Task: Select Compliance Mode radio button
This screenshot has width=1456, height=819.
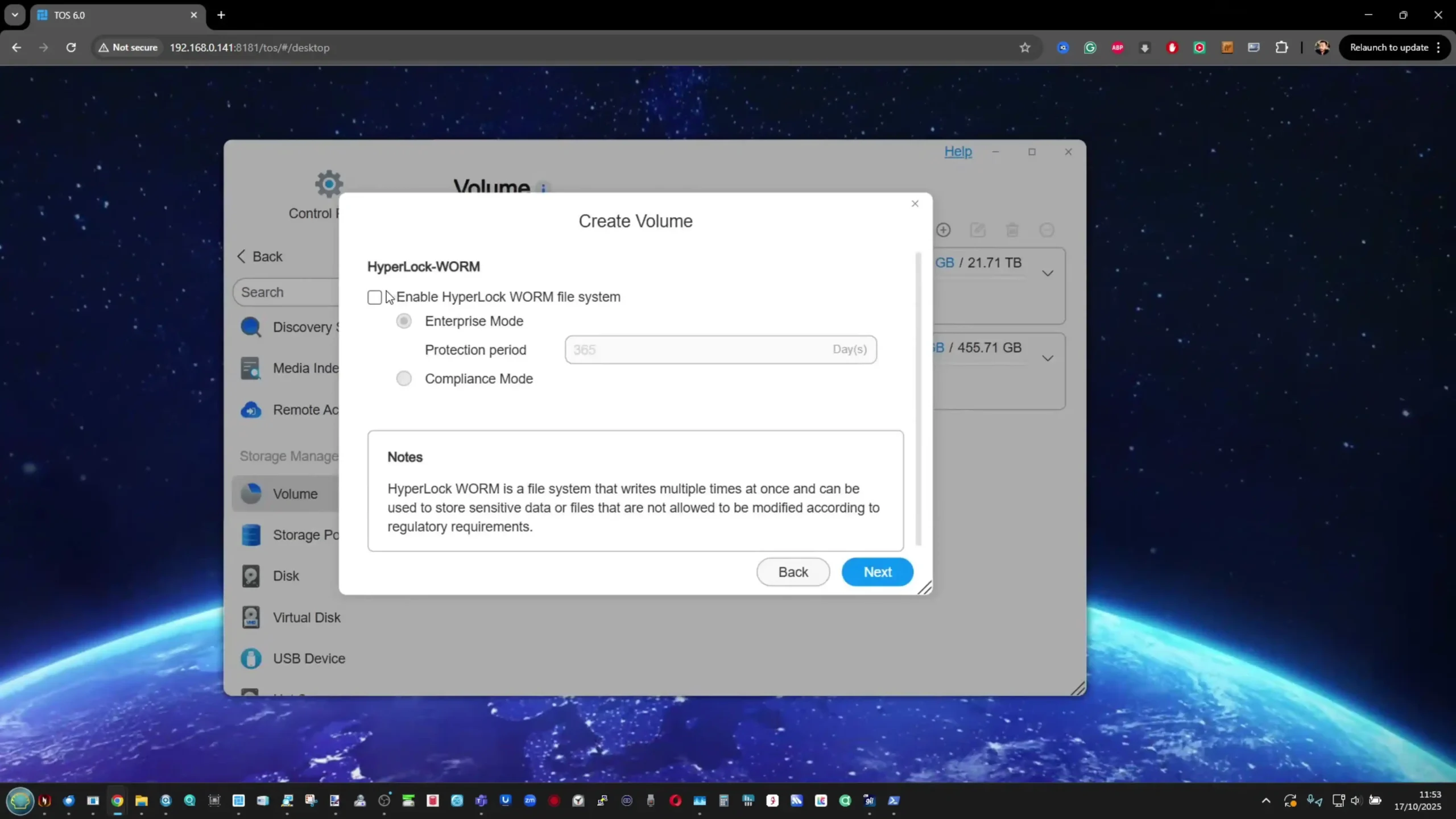Action: point(404,378)
